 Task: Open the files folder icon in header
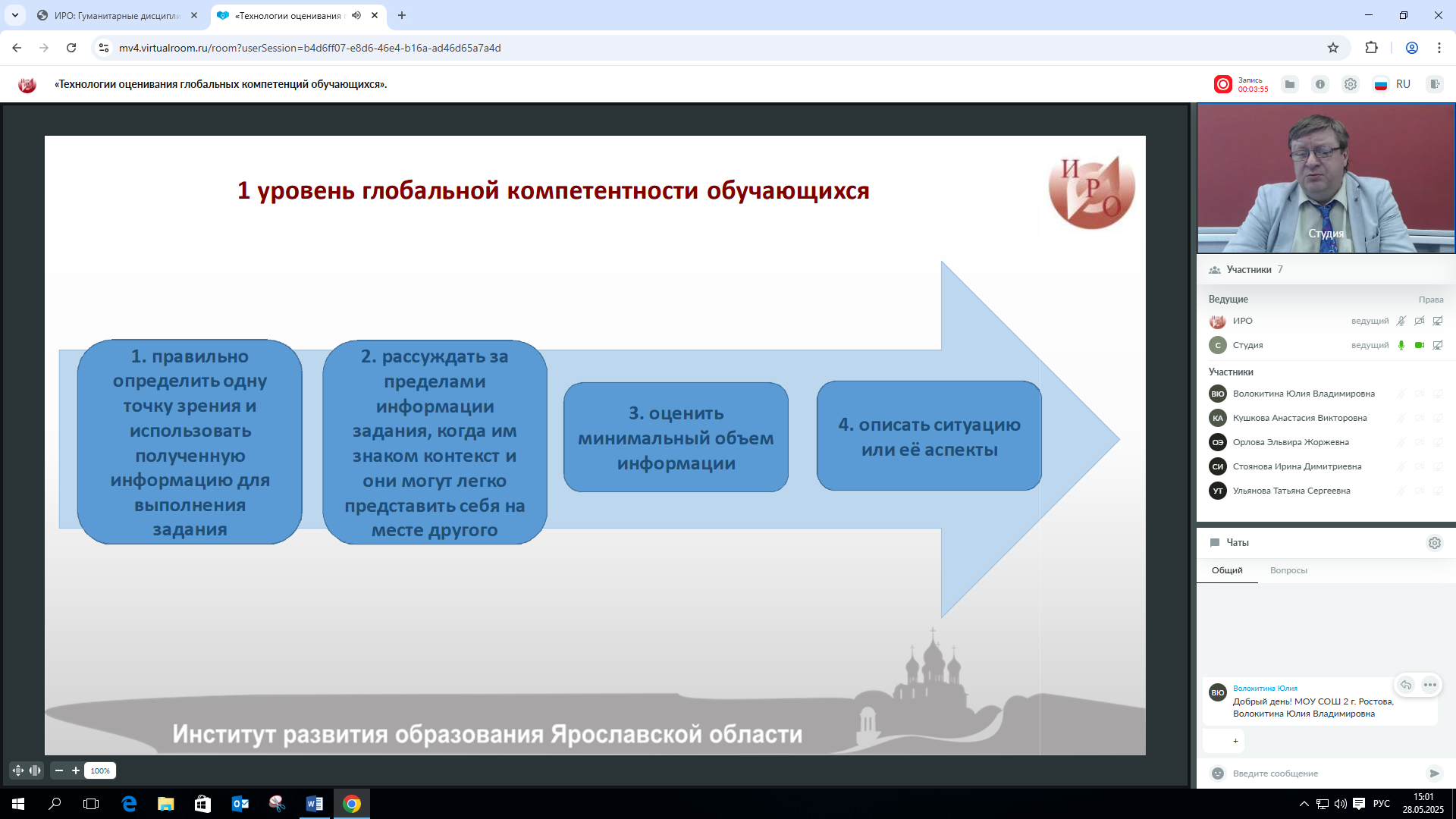[1289, 84]
